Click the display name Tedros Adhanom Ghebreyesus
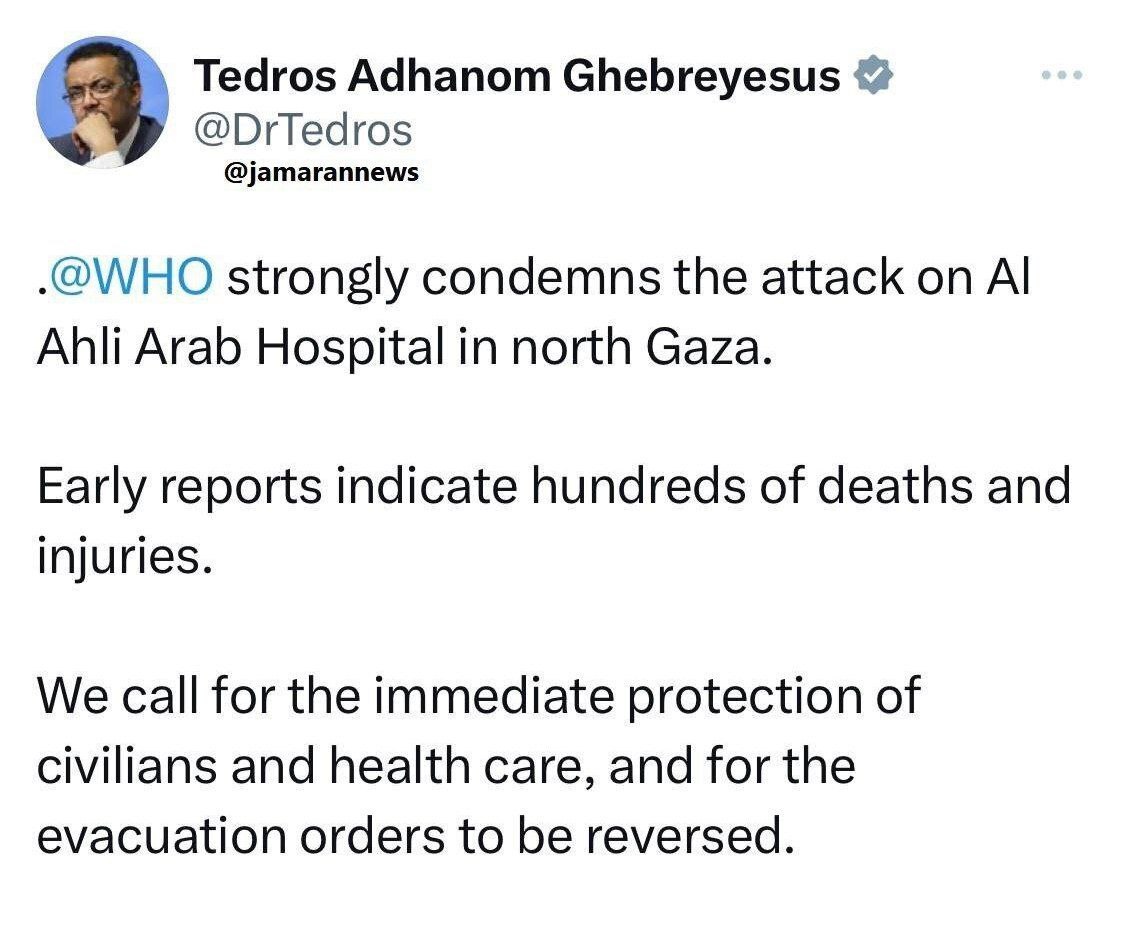Viewport: 1125px width, 927px height. pos(516,77)
